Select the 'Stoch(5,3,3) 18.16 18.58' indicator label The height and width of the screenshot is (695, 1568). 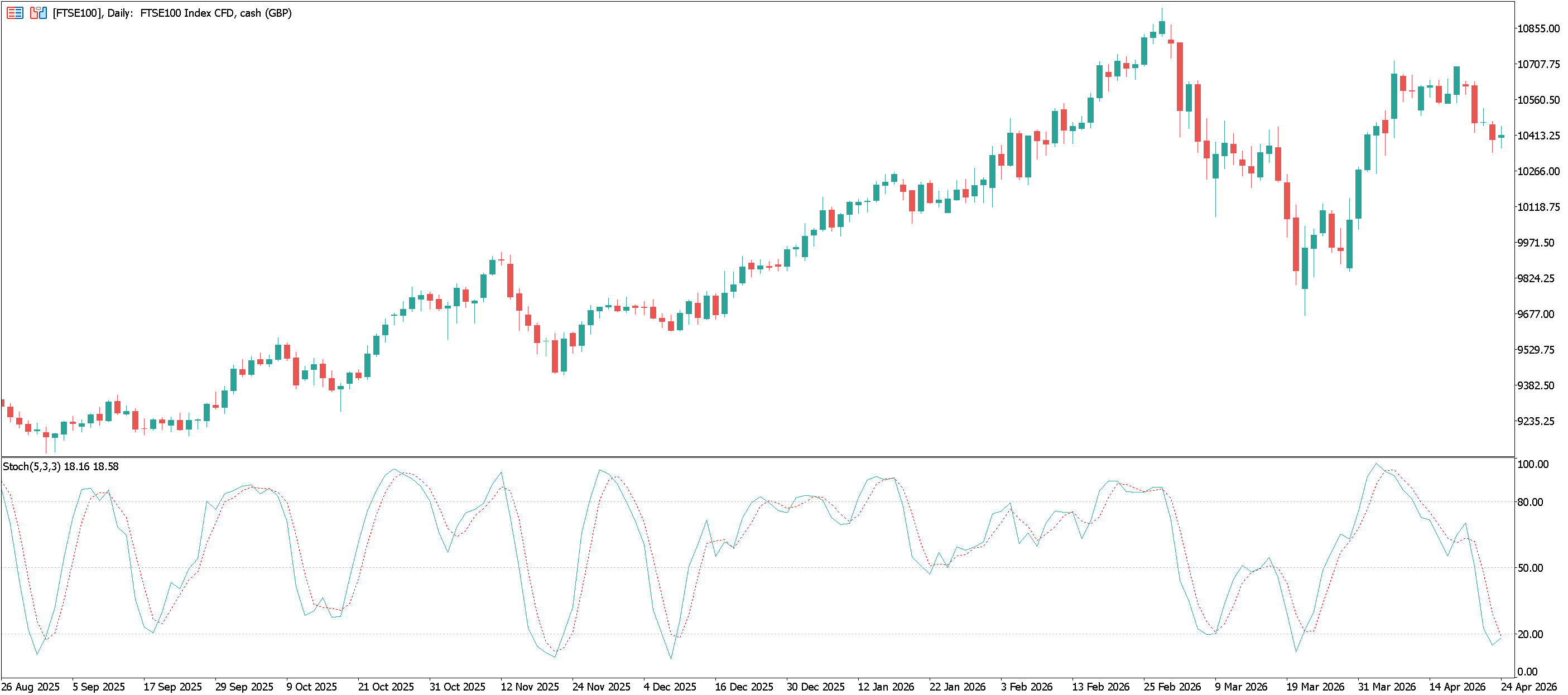[x=61, y=467]
